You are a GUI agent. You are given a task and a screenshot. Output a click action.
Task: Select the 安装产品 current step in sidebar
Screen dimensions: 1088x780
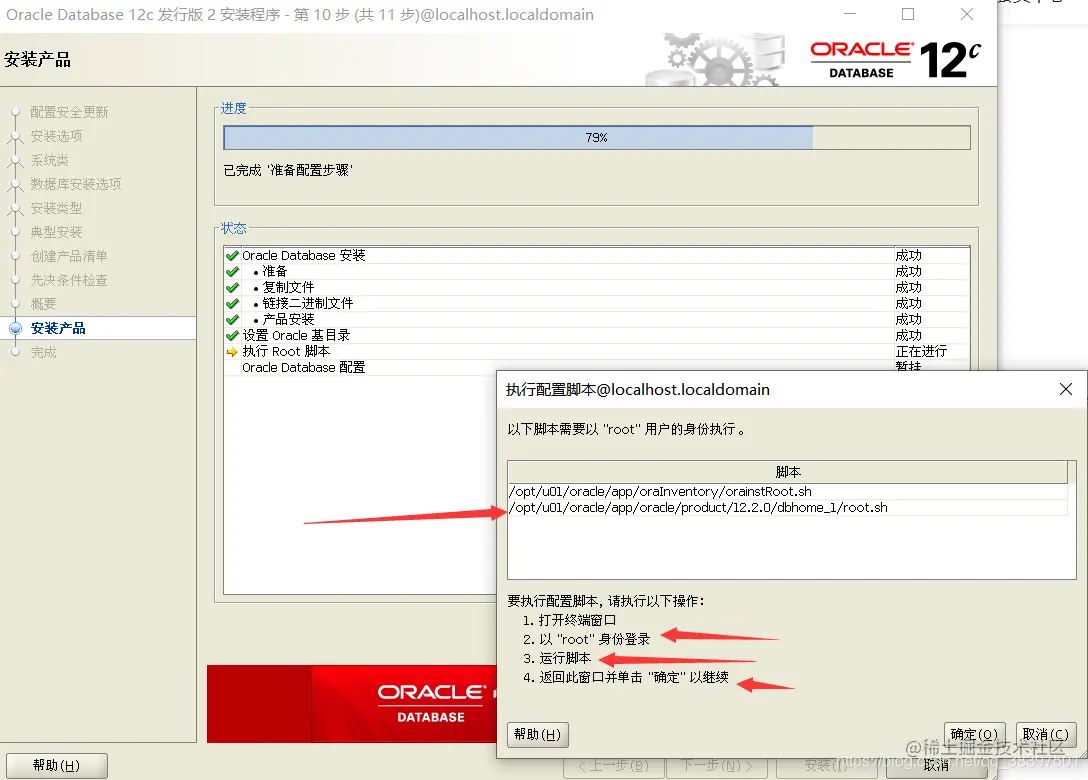58,328
